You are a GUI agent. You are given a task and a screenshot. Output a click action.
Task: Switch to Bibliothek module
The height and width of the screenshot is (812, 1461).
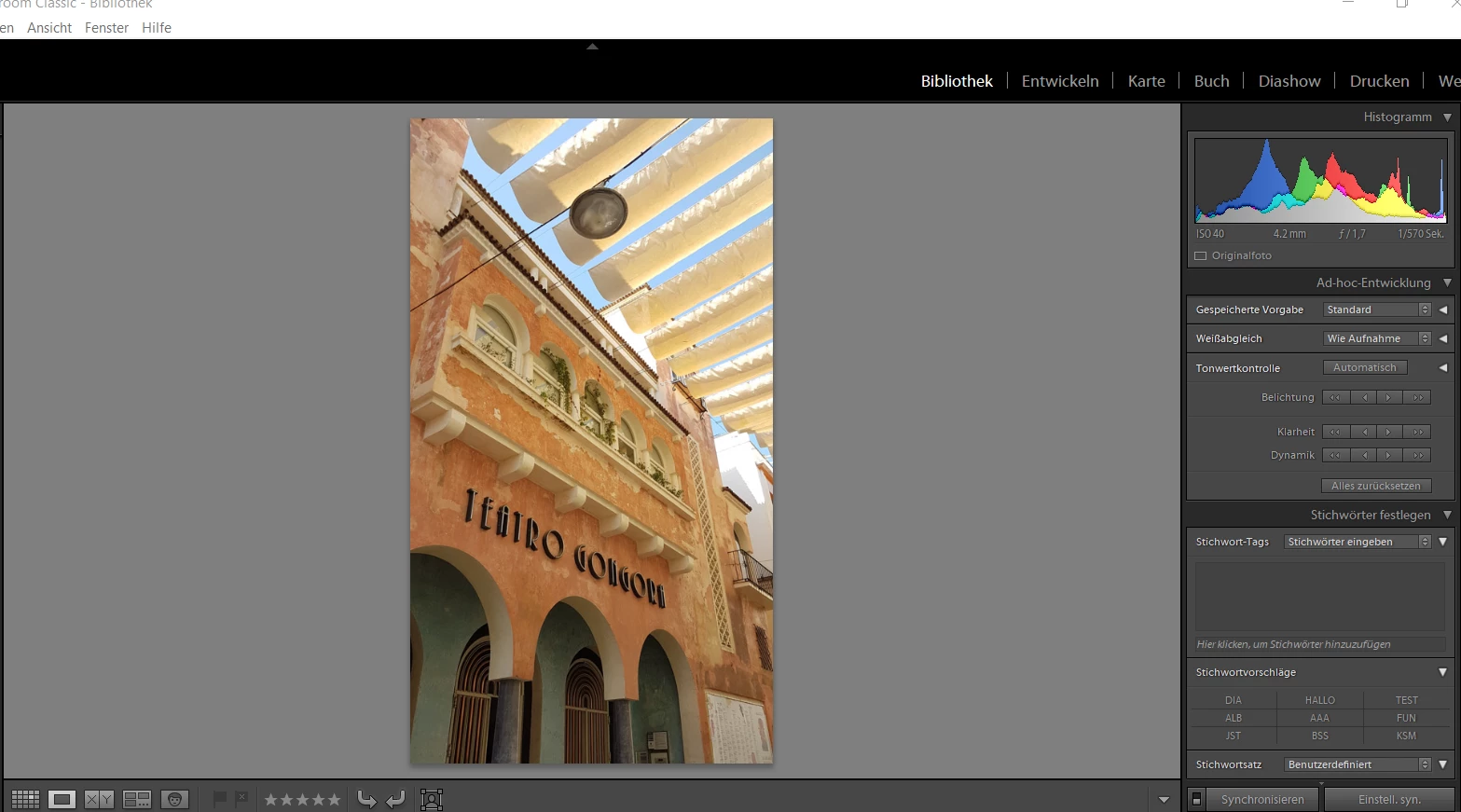(957, 81)
